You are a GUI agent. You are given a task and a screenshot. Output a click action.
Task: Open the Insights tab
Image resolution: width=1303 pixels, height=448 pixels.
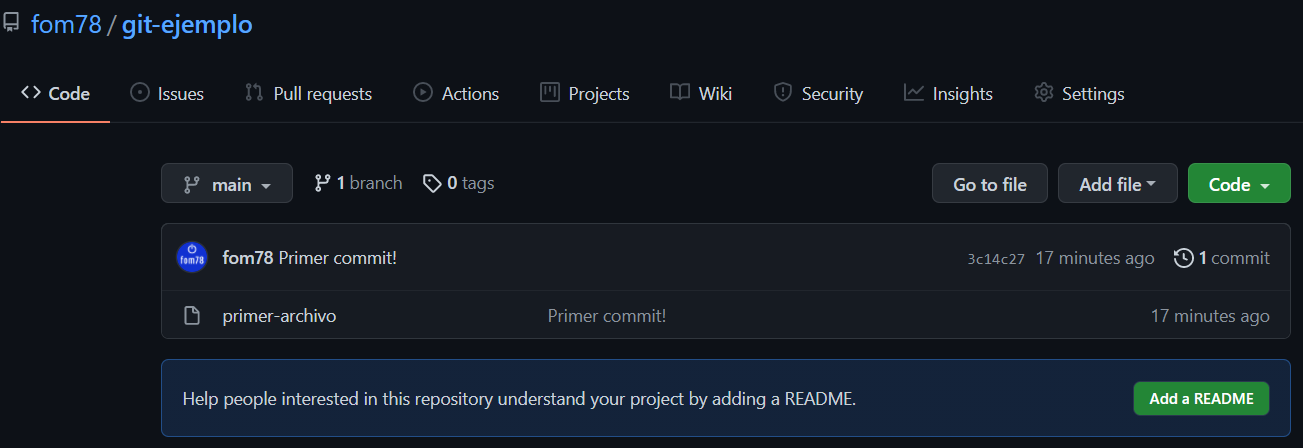948,93
